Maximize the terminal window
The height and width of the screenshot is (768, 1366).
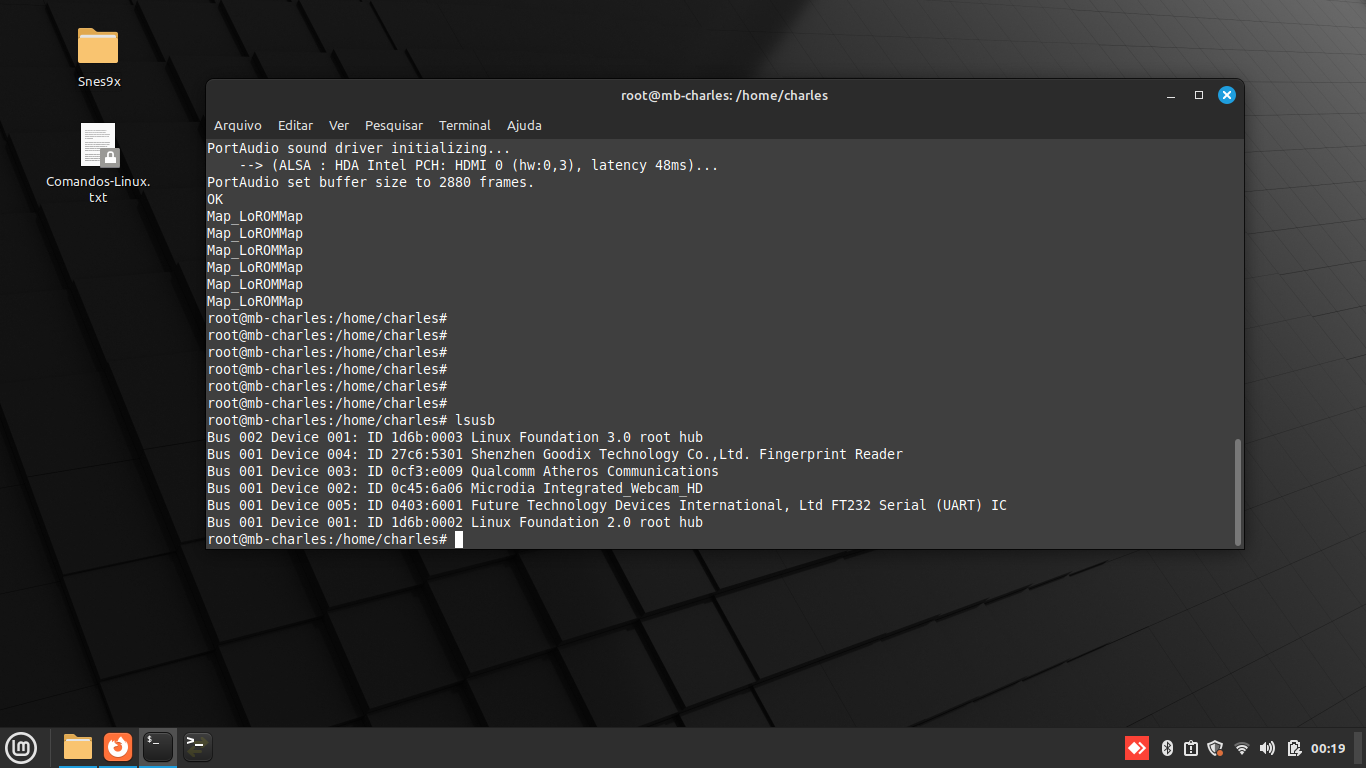click(1199, 96)
